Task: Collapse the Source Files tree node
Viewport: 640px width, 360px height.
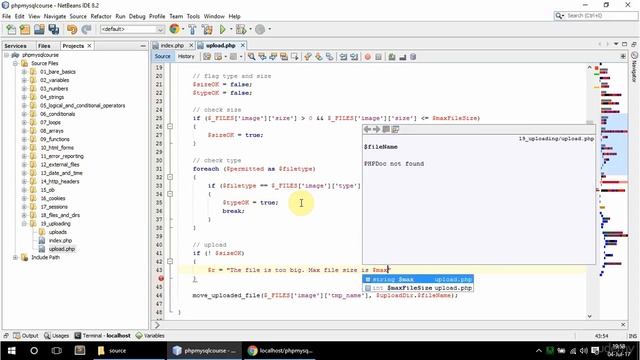Action: 16,63
